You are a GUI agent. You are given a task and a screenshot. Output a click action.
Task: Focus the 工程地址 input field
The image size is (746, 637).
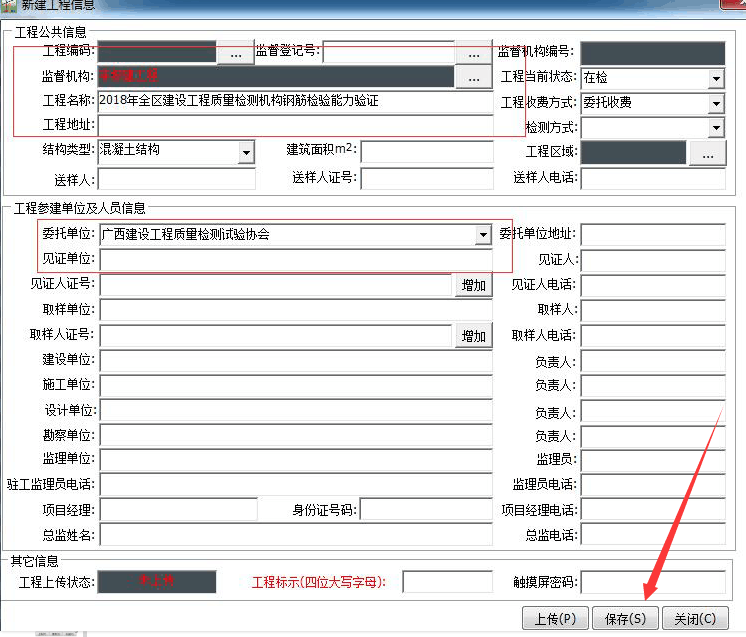[x=295, y=126]
